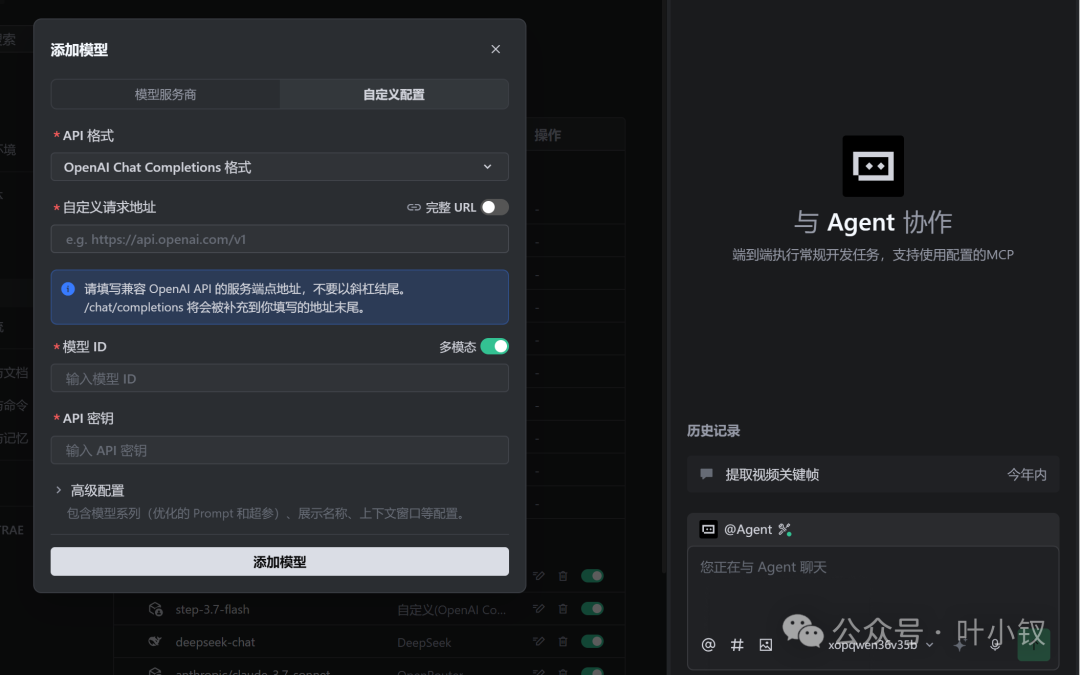This screenshot has height=675, width=1080.
Task: Open the Agent tools icon
Action: coord(785,530)
